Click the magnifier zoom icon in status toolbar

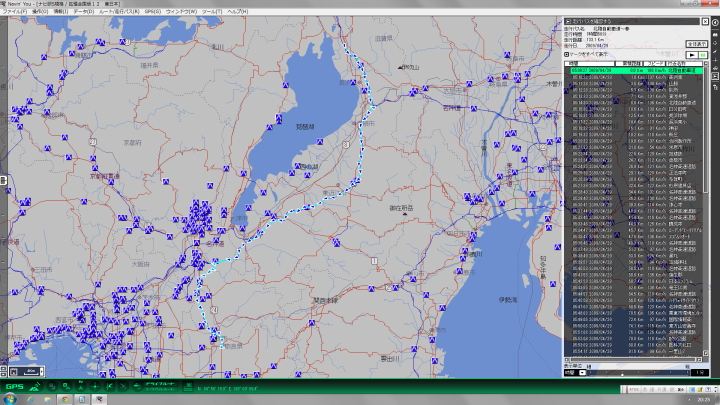click(66, 387)
